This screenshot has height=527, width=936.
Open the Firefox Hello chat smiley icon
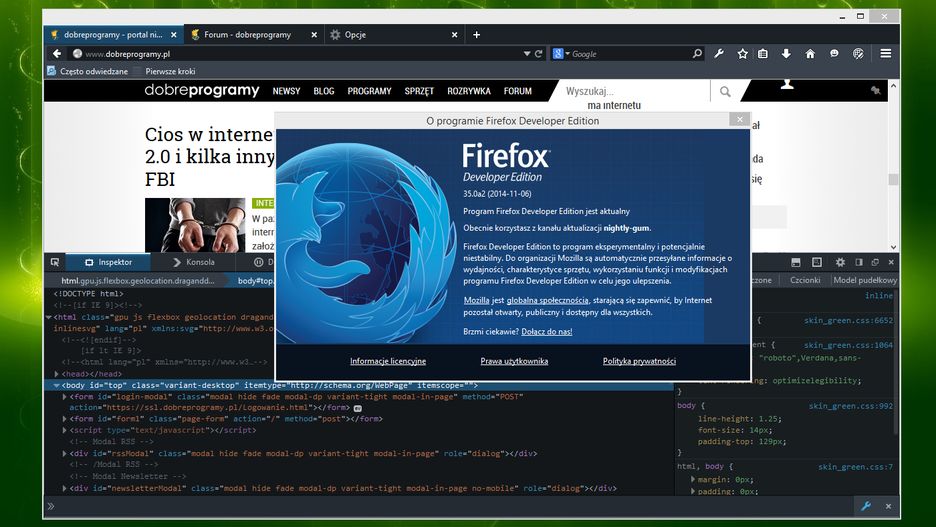point(834,54)
